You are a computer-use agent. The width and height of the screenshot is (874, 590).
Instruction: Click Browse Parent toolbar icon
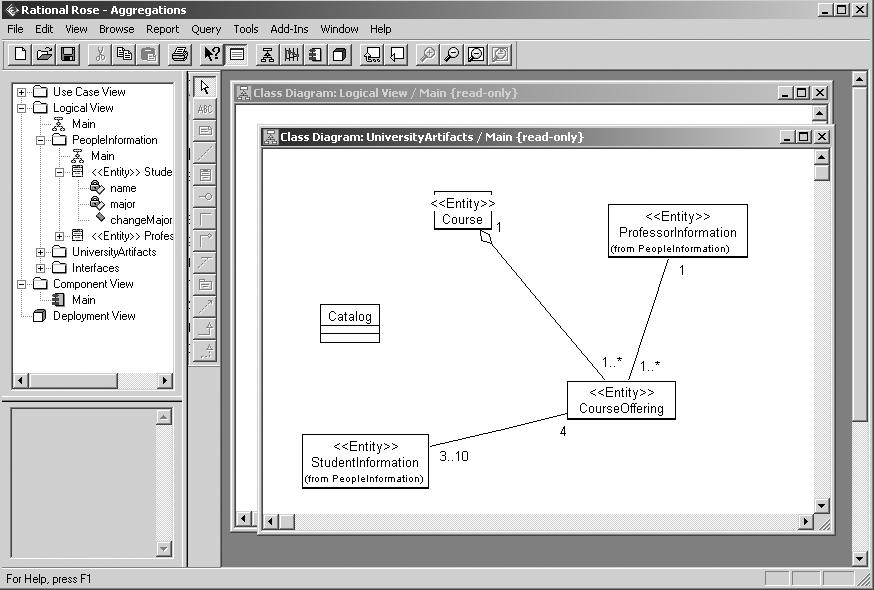372,55
